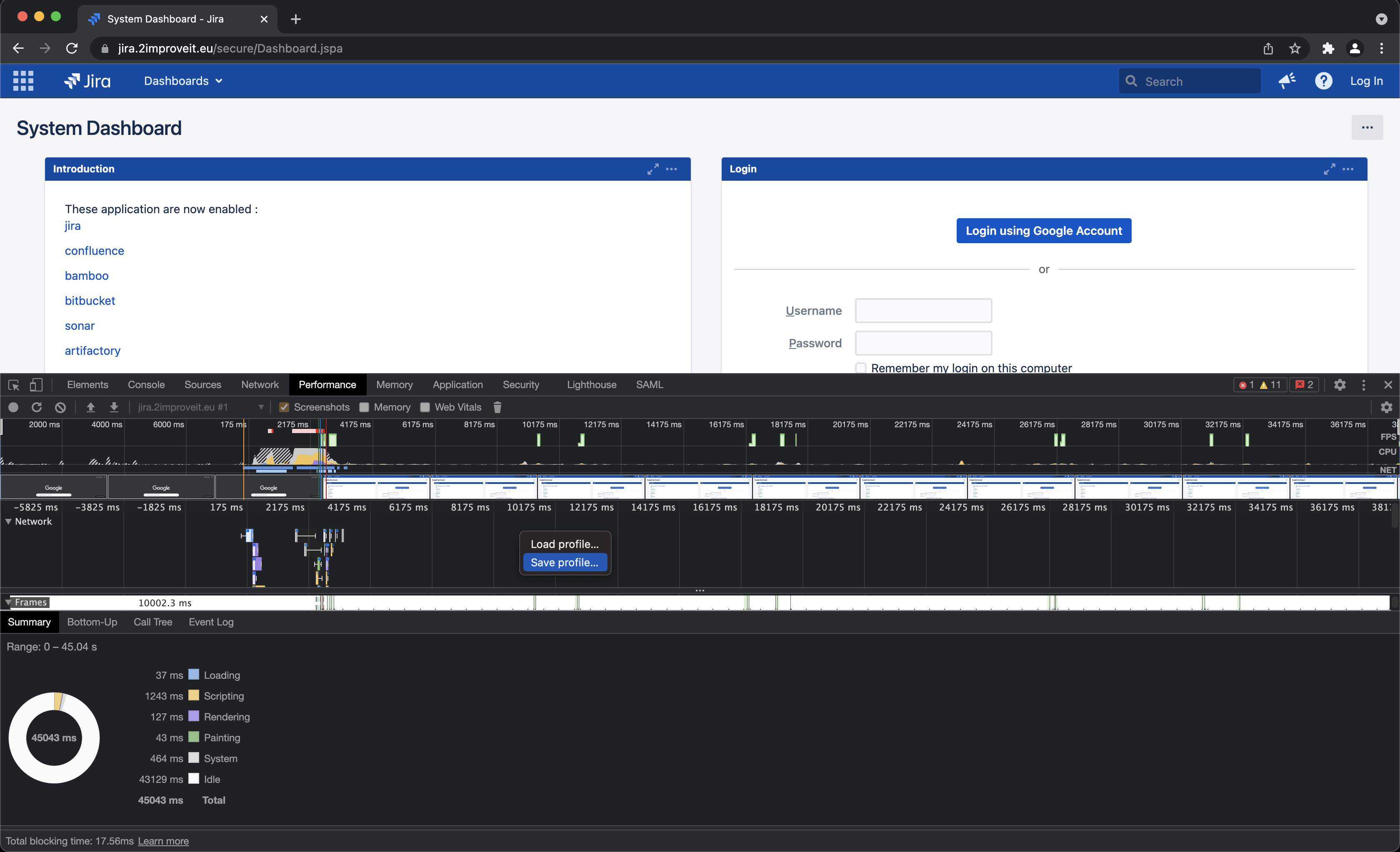The width and height of the screenshot is (1400, 852).
Task: Open the Jira help question-mark icon
Action: point(1323,81)
